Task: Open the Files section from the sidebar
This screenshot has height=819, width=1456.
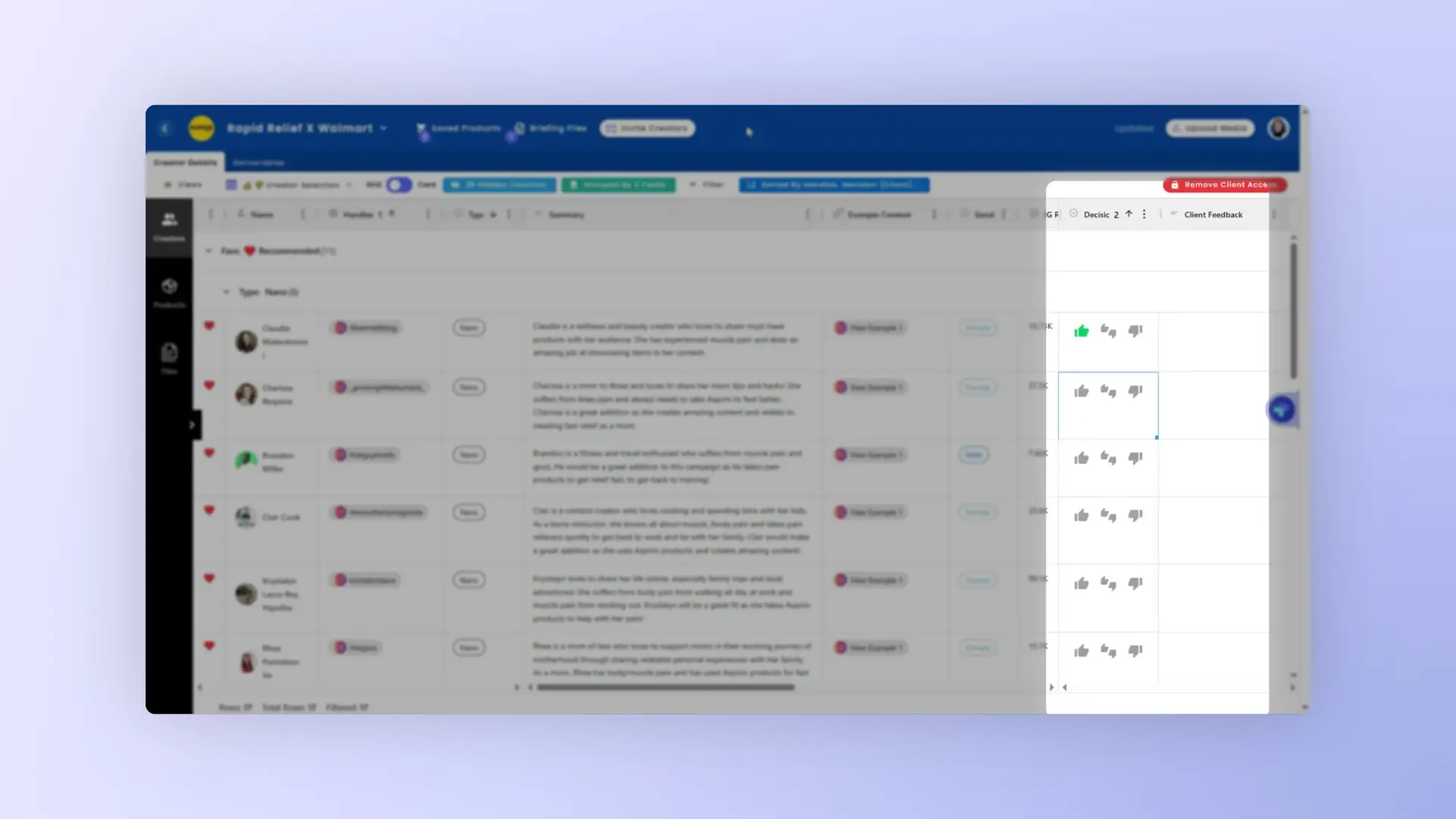Action: tap(169, 358)
